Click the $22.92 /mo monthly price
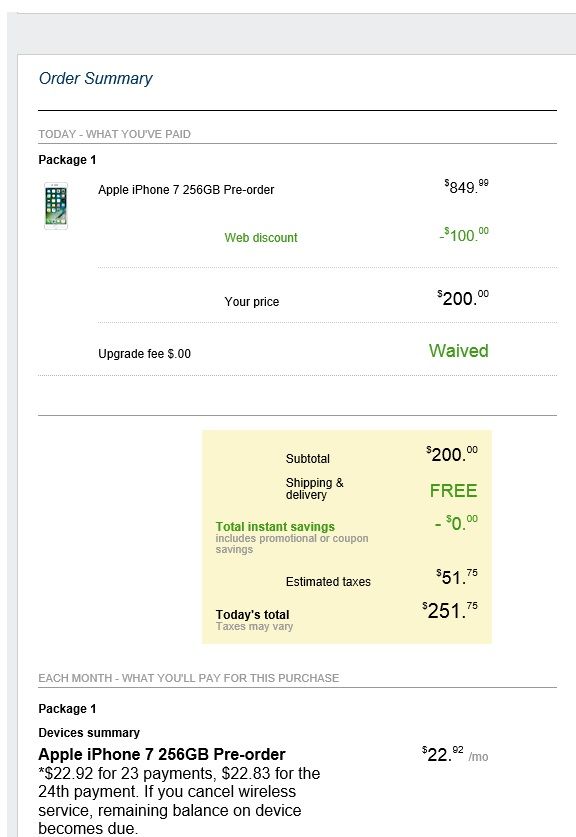Image resolution: width=576 pixels, height=837 pixels. pyautogui.click(x=455, y=754)
